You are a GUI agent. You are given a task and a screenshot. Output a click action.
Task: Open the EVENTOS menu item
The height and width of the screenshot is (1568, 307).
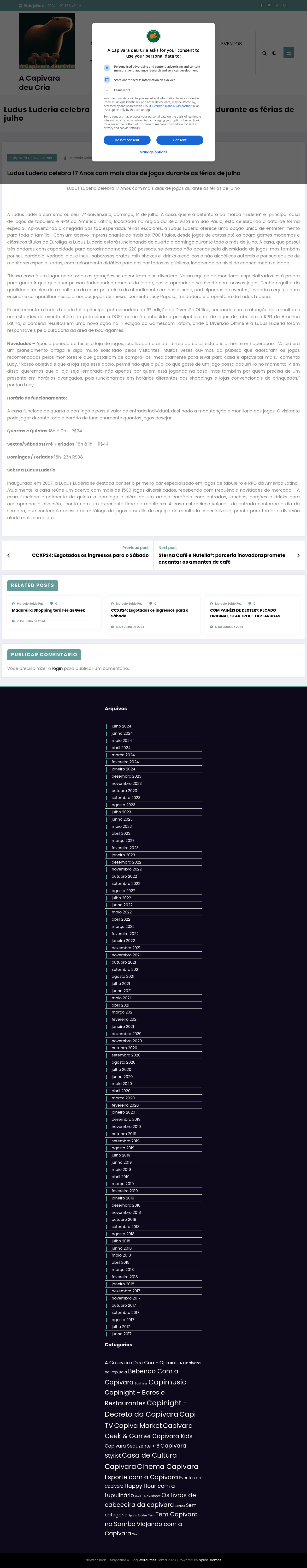pyautogui.click(x=231, y=44)
